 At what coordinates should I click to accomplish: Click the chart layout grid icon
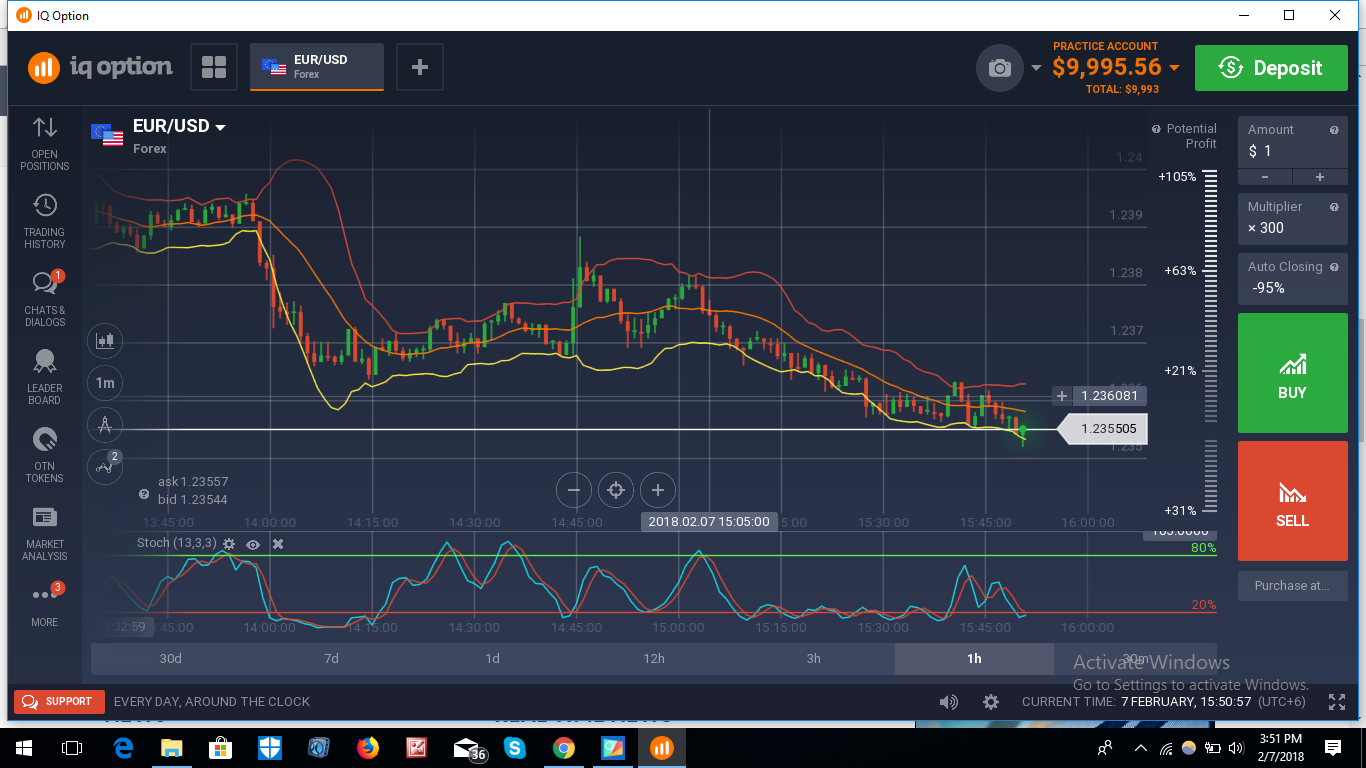pyautogui.click(x=214, y=68)
